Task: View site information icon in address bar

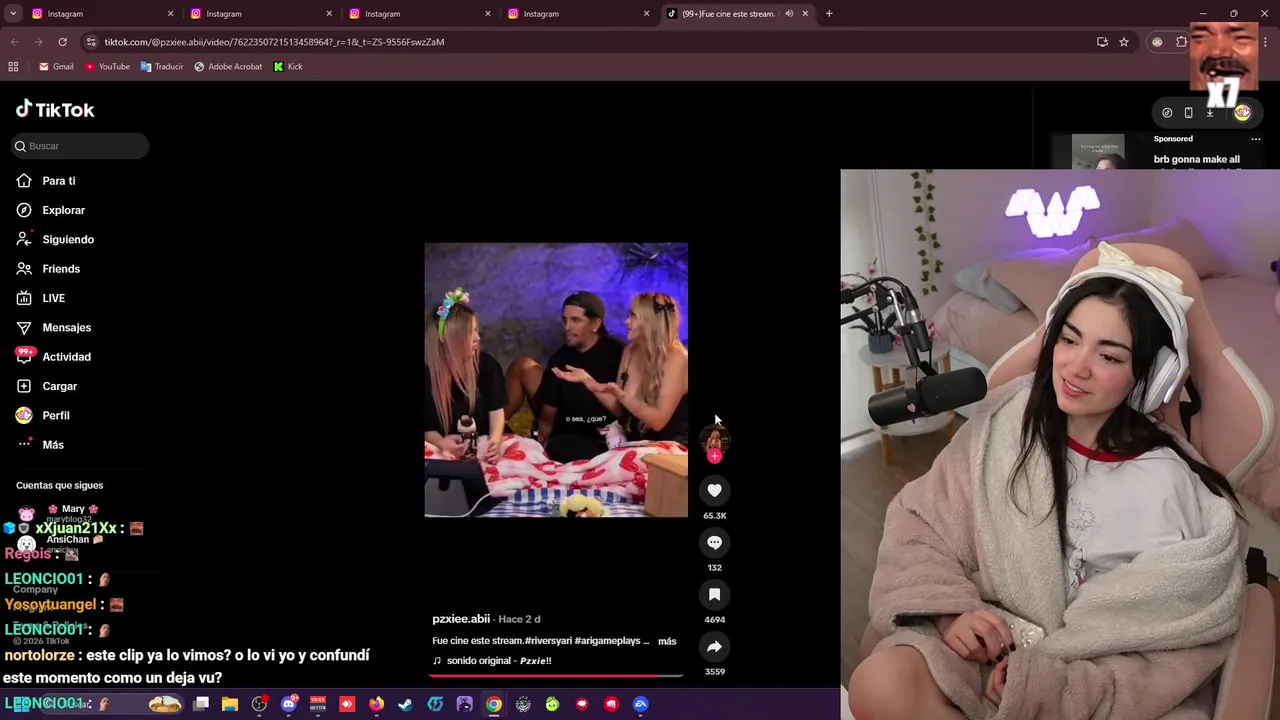Action: coord(91,42)
